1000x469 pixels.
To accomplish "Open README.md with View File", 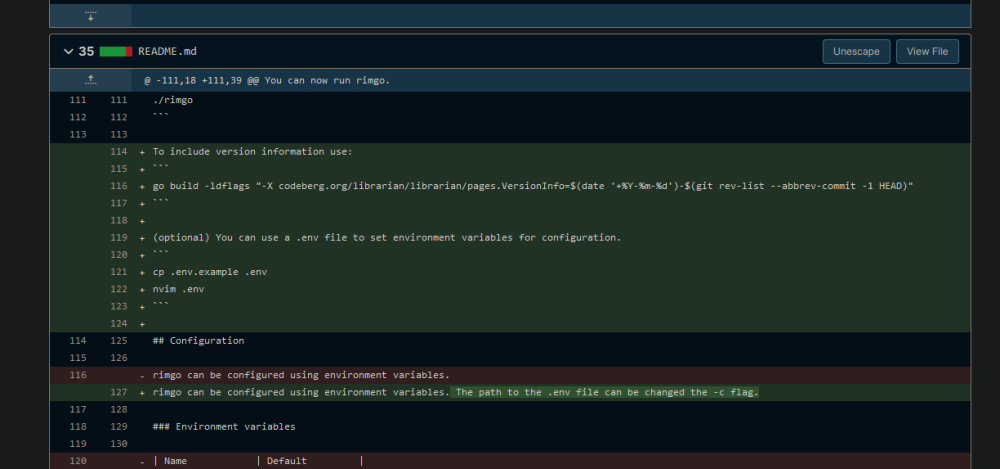I will (x=927, y=52).
